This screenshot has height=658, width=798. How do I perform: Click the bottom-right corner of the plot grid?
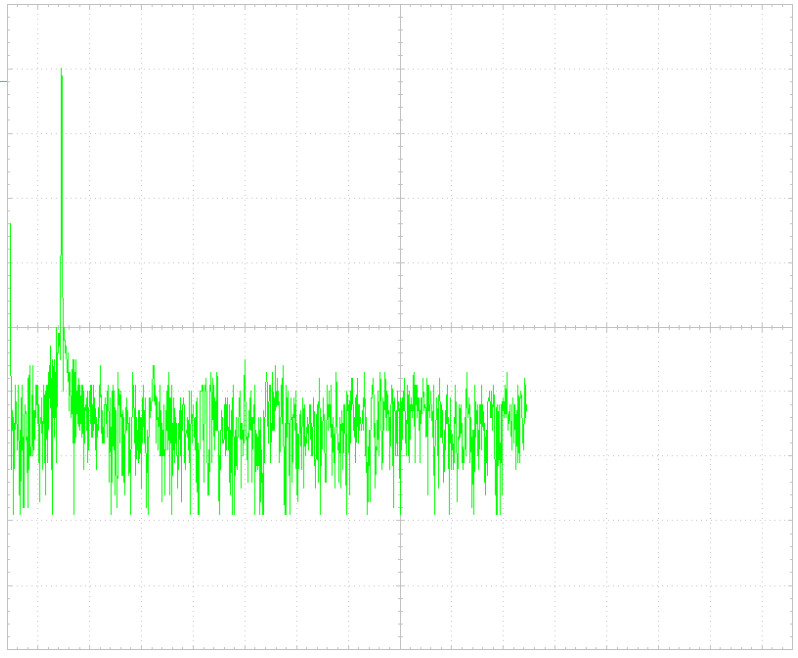[x=791, y=649]
